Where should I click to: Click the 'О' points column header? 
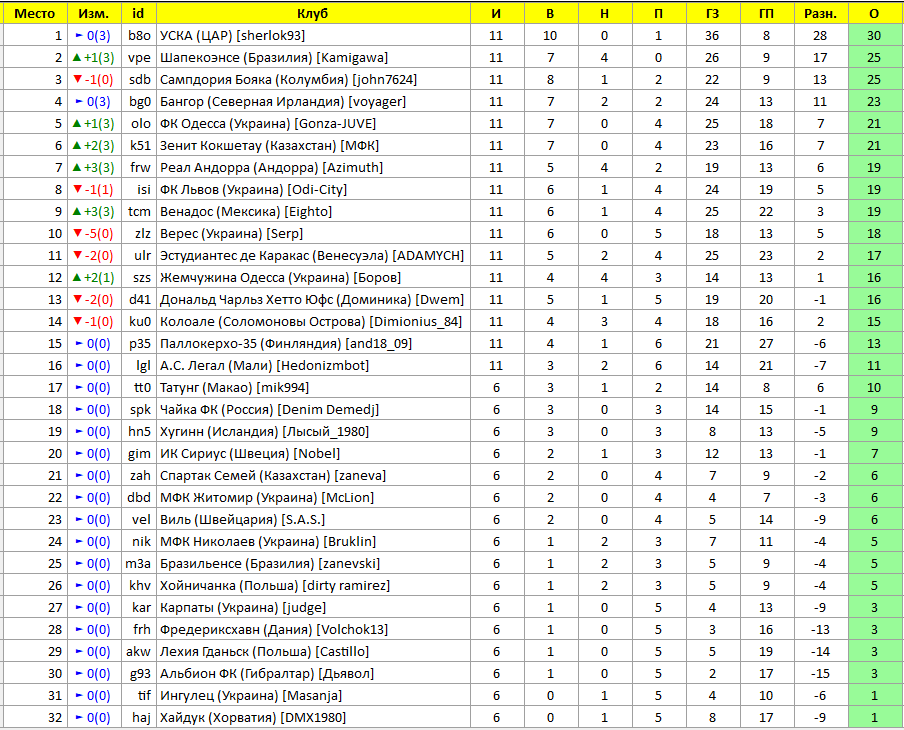[874, 13]
